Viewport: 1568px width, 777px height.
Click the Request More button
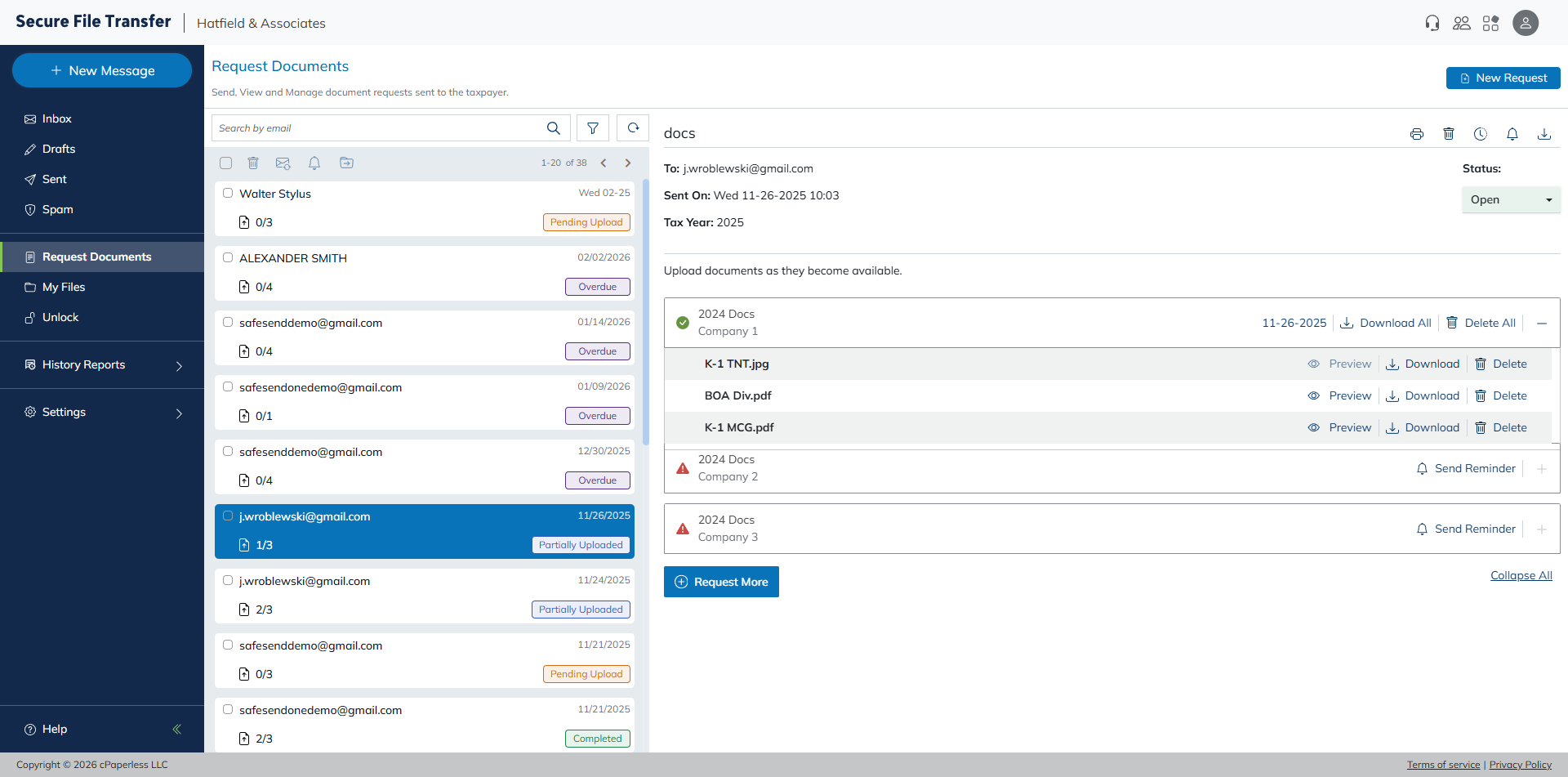(721, 582)
